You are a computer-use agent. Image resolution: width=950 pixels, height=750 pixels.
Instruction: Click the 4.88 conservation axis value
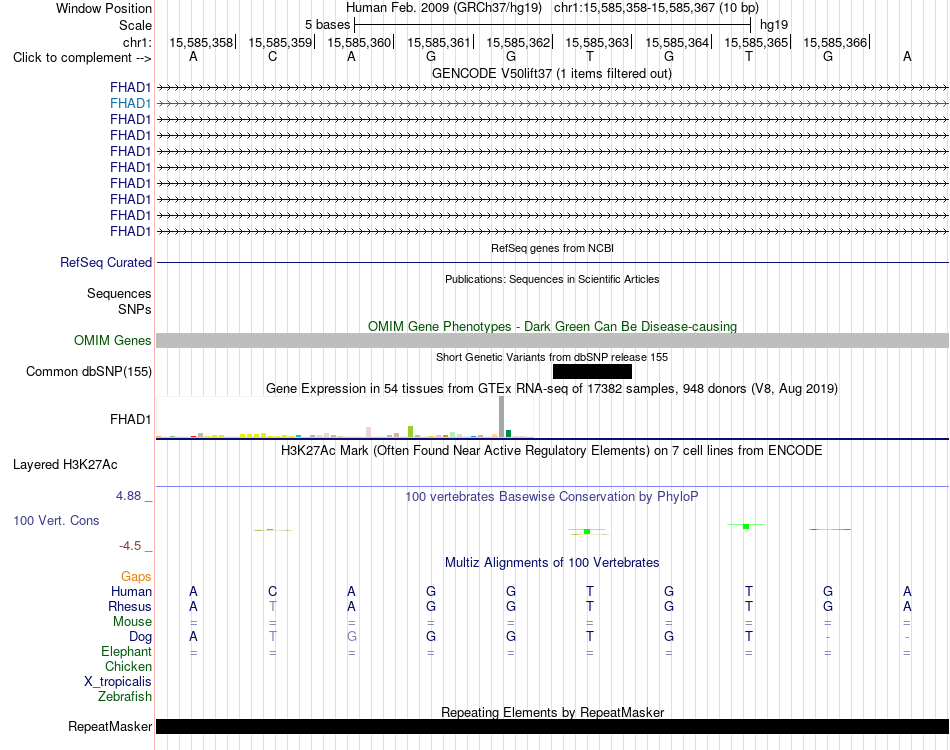(x=128, y=496)
